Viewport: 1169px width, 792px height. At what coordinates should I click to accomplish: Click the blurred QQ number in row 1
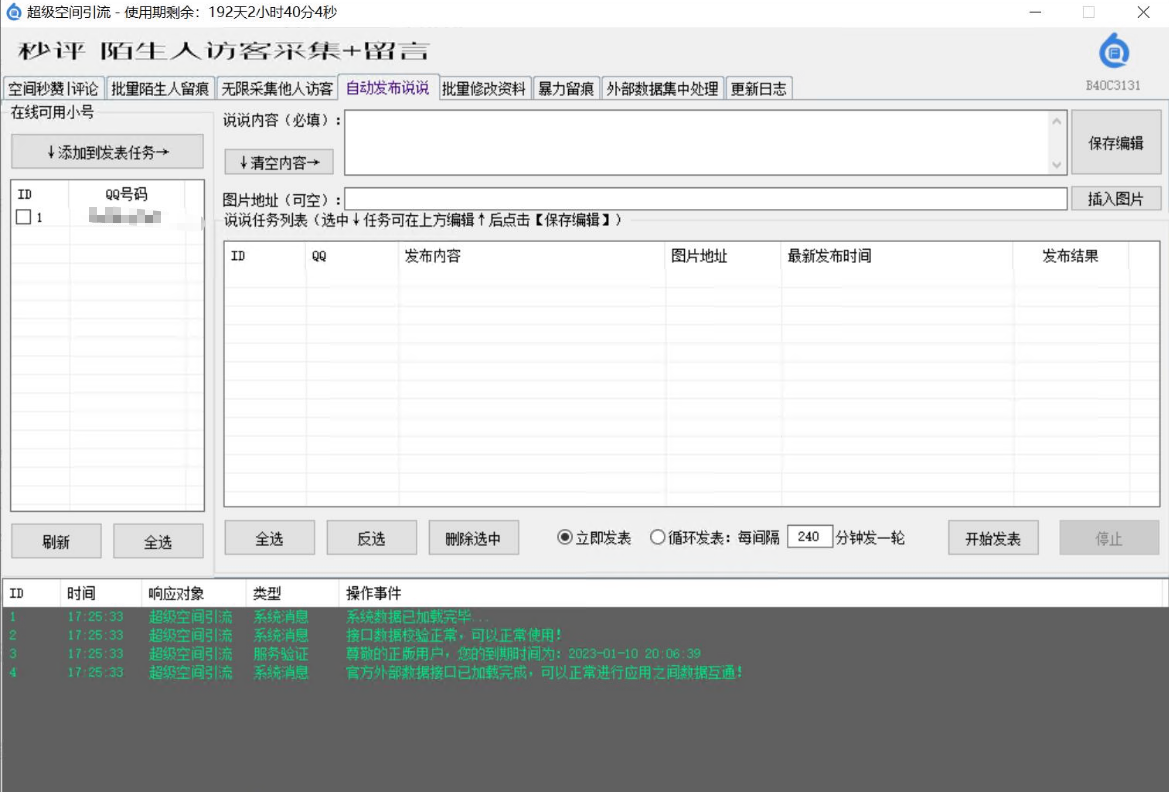(x=125, y=217)
